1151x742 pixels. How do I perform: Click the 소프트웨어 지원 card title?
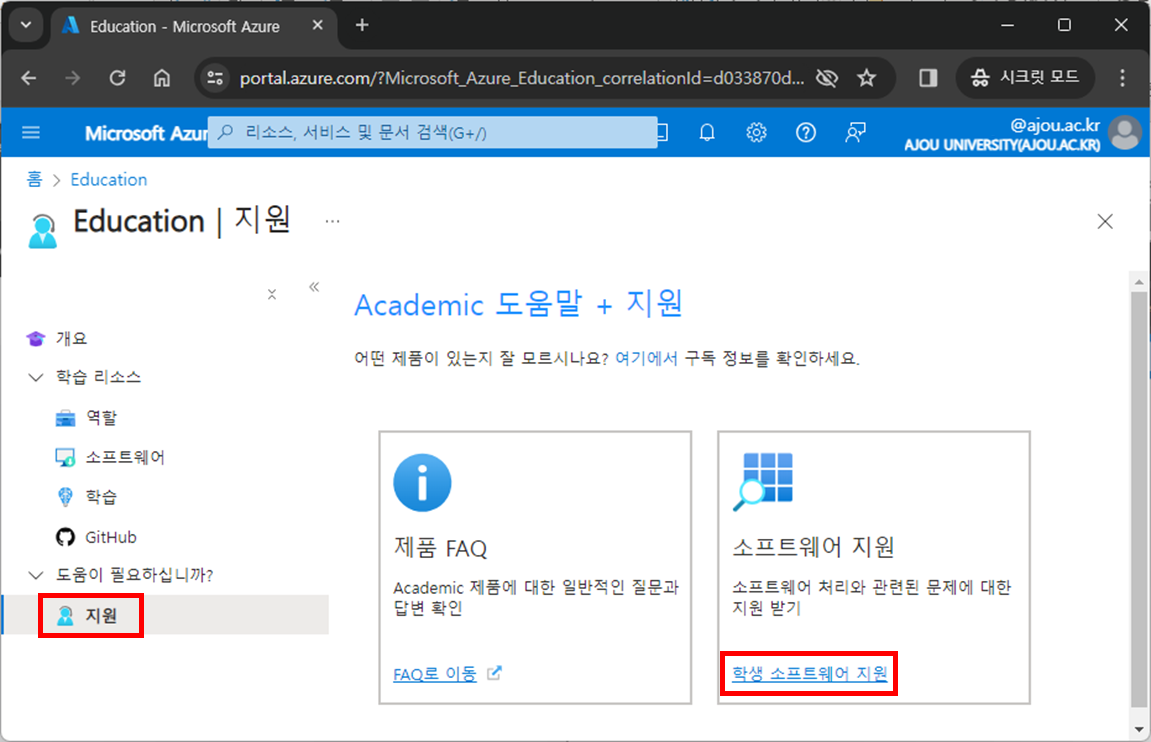(x=813, y=547)
